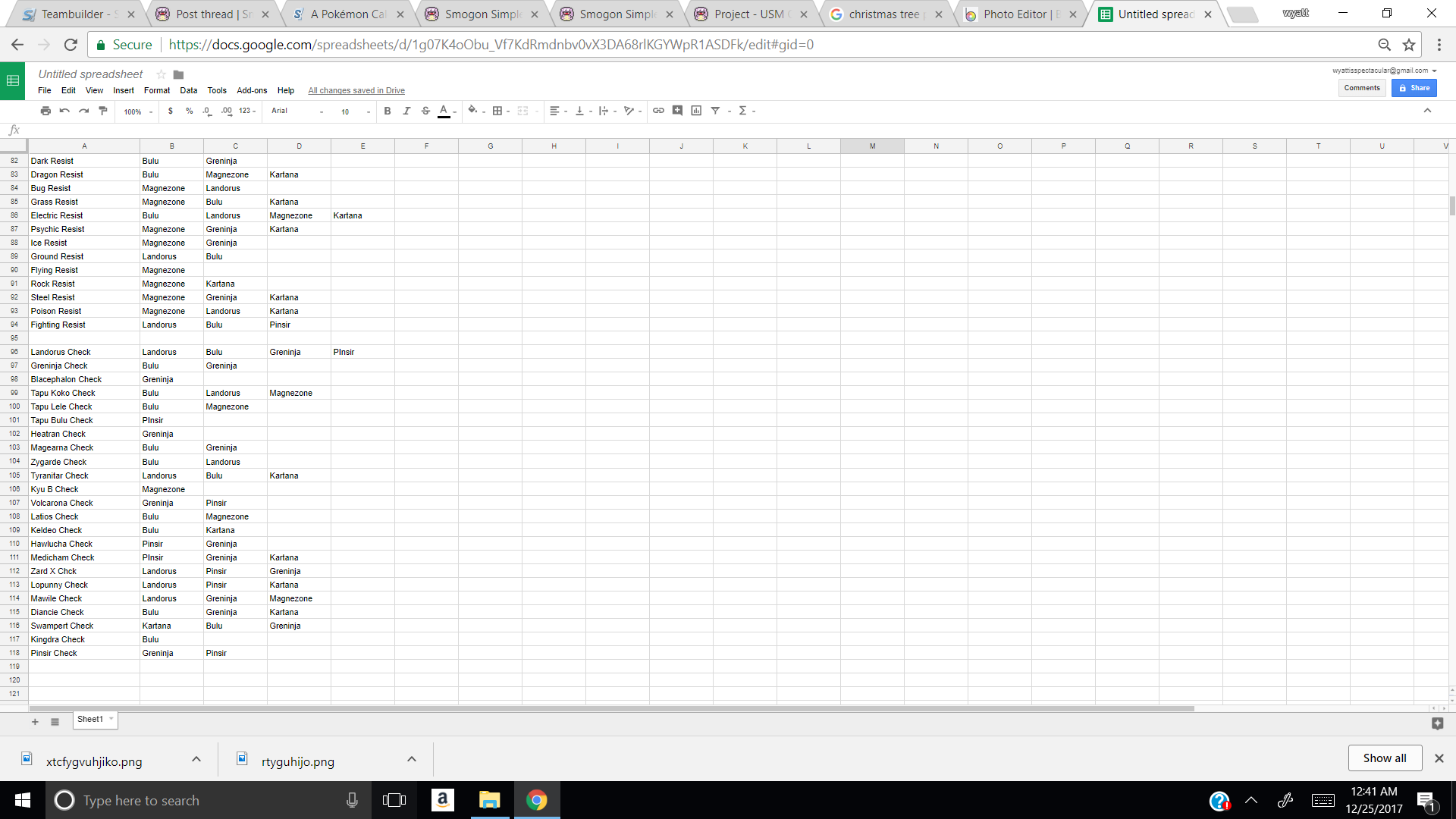Insert a chart
Screen dimensions: 1456x819
(696, 111)
